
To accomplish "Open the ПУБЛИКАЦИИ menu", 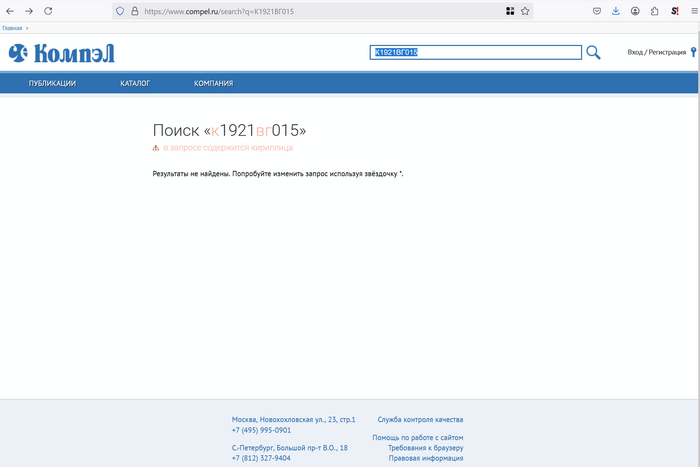I will coord(52,83).
